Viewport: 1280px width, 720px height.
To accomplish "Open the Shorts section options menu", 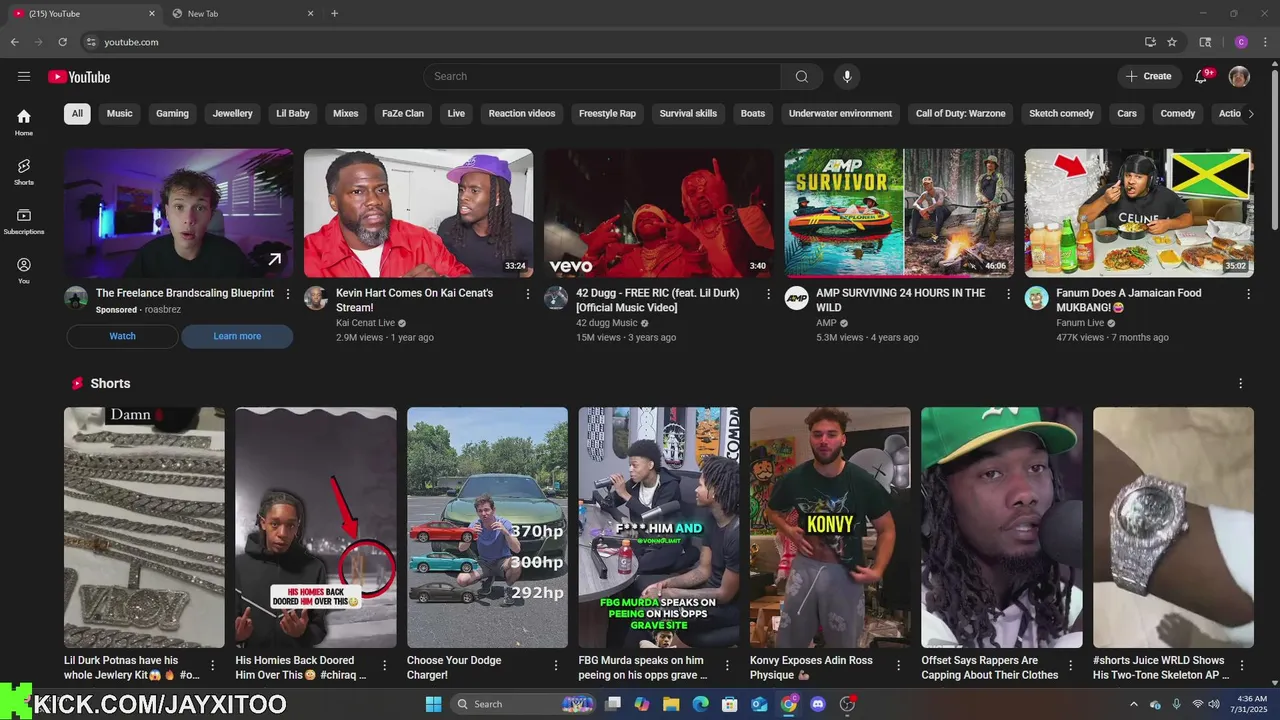I will 1240,383.
